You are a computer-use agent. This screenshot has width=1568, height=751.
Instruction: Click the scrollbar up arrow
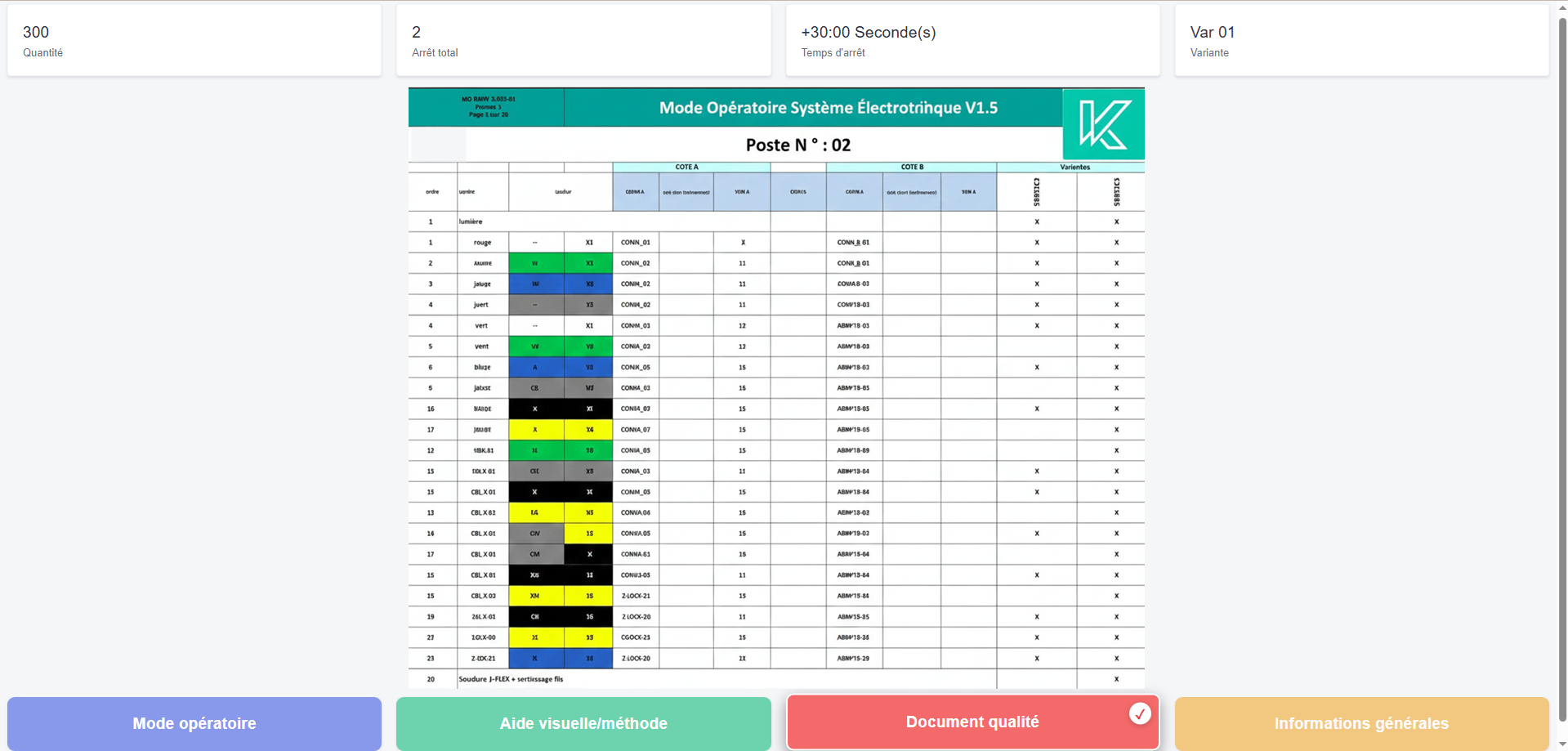click(x=1562, y=7)
